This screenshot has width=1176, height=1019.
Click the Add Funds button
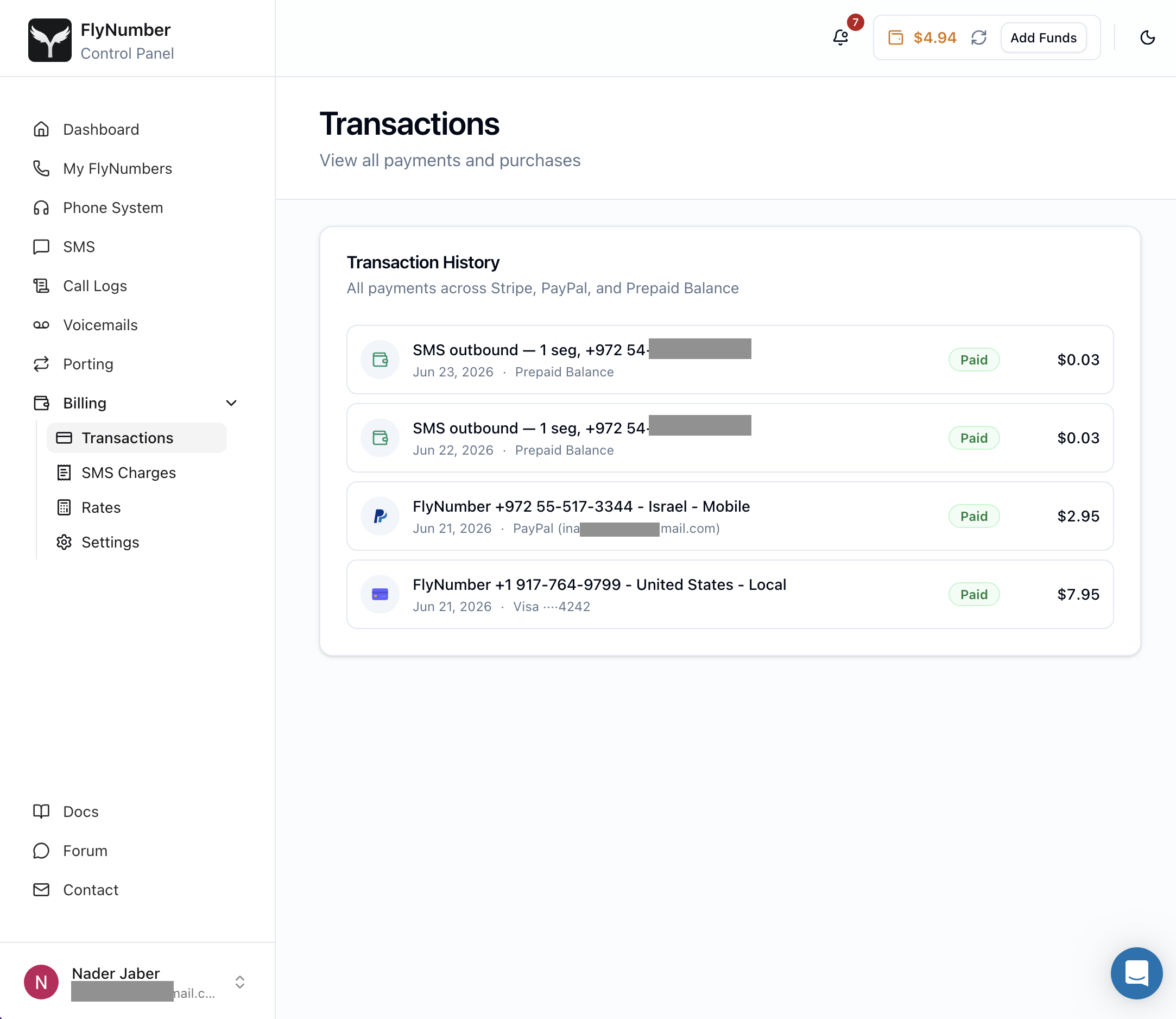(1043, 37)
